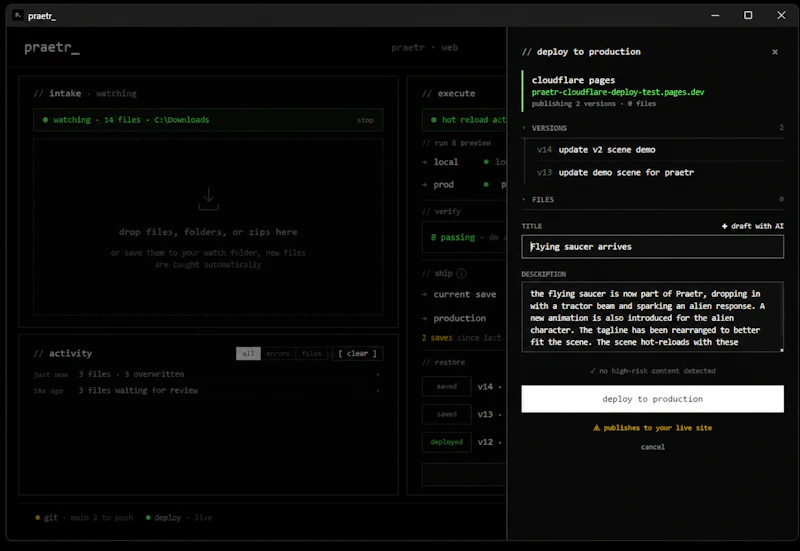
Task: Click the ship info icon
Action: pos(461,274)
